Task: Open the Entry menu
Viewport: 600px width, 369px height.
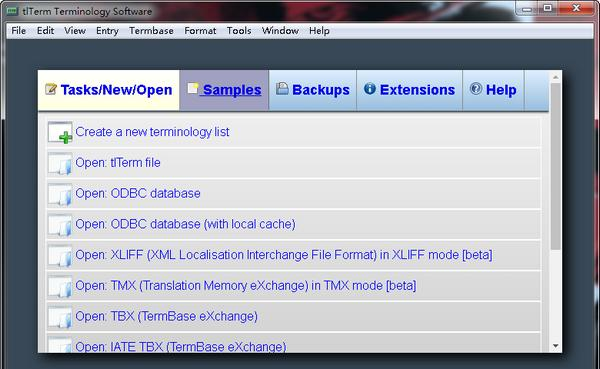Action: tap(107, 31)
